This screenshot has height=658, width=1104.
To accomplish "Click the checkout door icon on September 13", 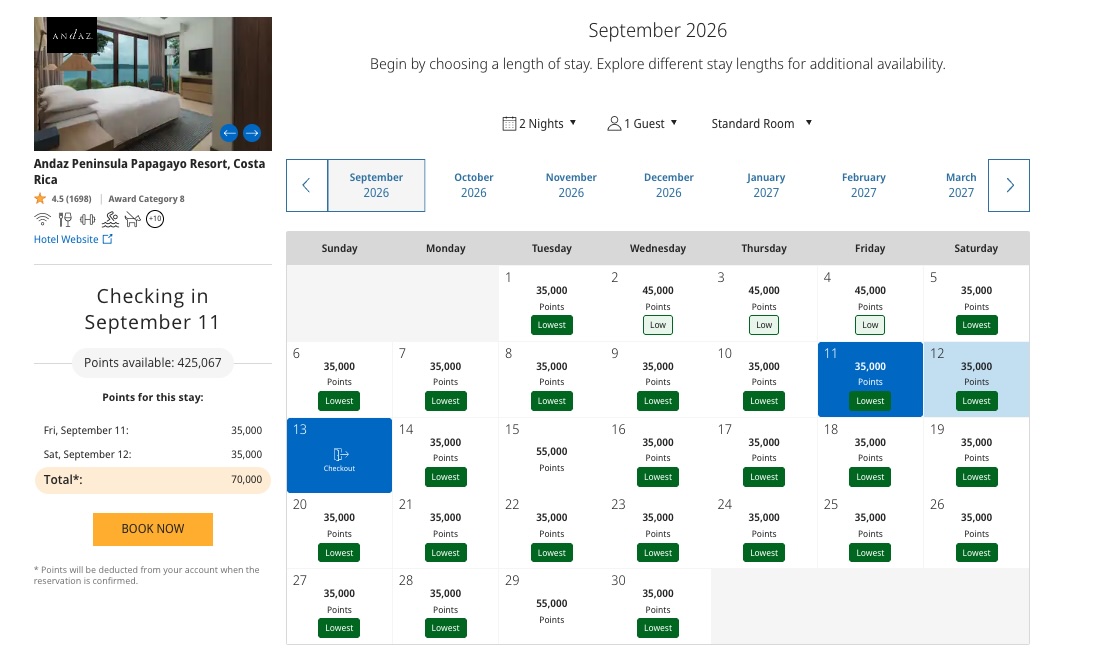I will (x=341, y=454).
